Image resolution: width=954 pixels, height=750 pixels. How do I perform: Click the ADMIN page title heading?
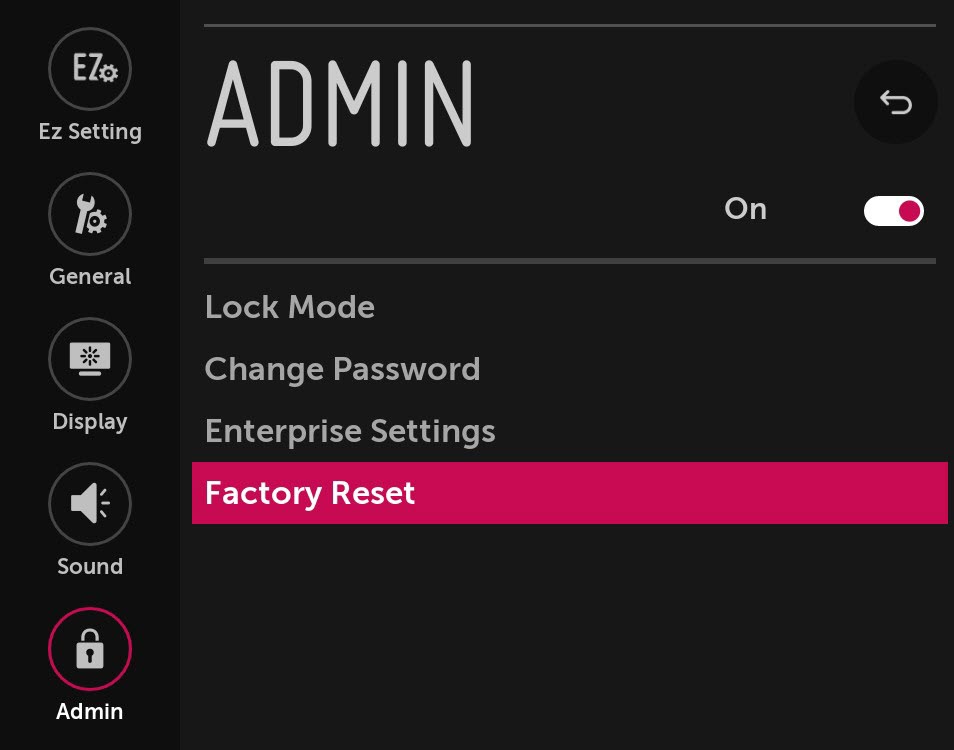tap(340, 101)
